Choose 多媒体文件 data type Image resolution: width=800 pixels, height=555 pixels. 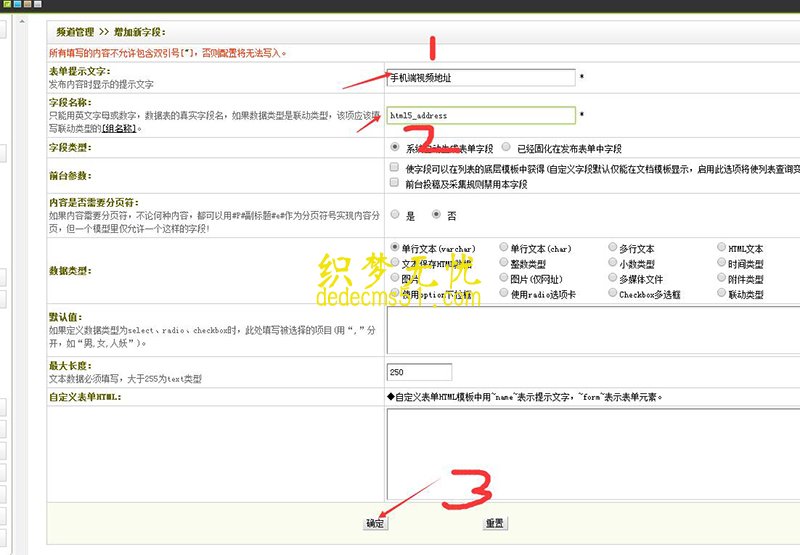(x=612, y=278)
